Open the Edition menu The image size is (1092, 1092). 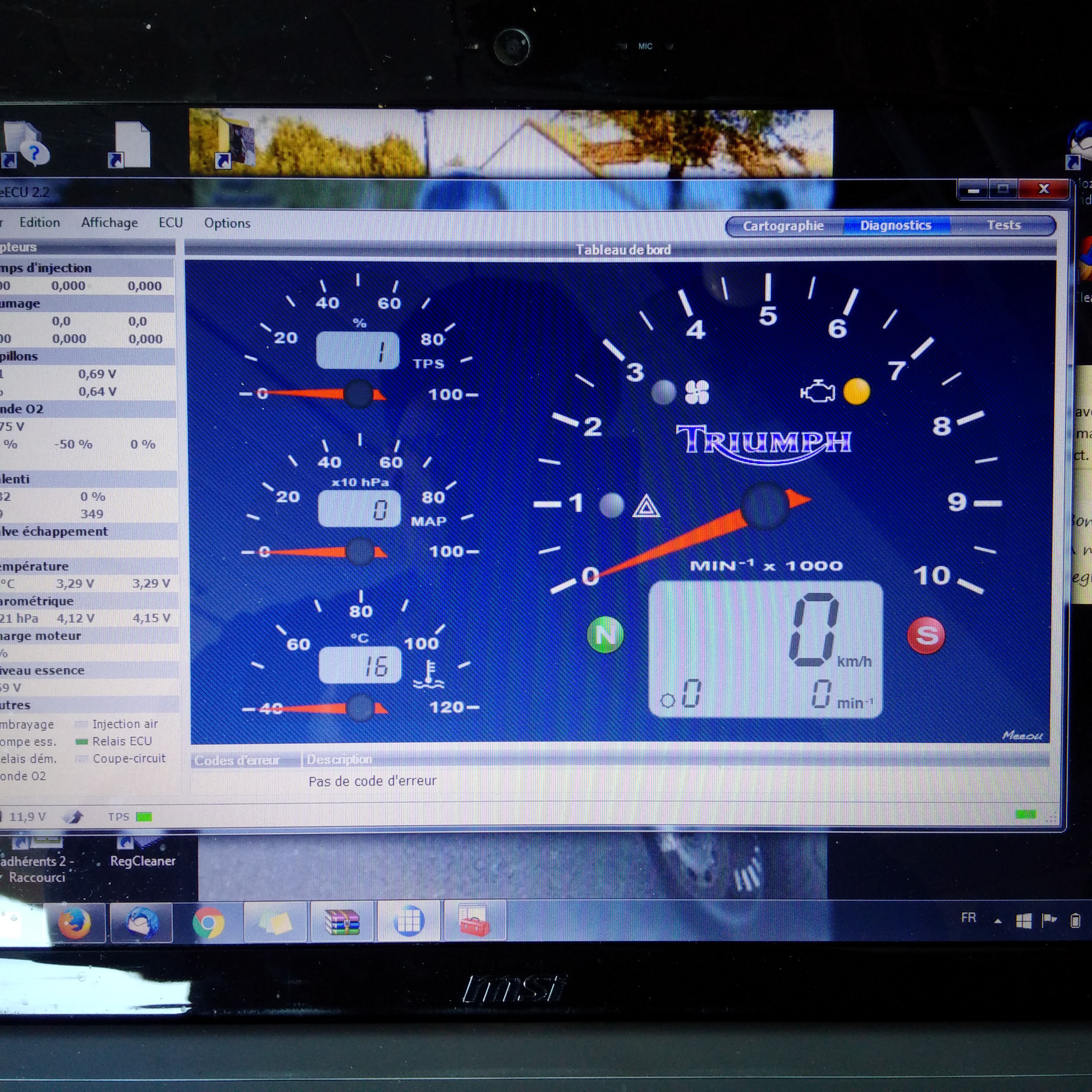tap(40, 222)
